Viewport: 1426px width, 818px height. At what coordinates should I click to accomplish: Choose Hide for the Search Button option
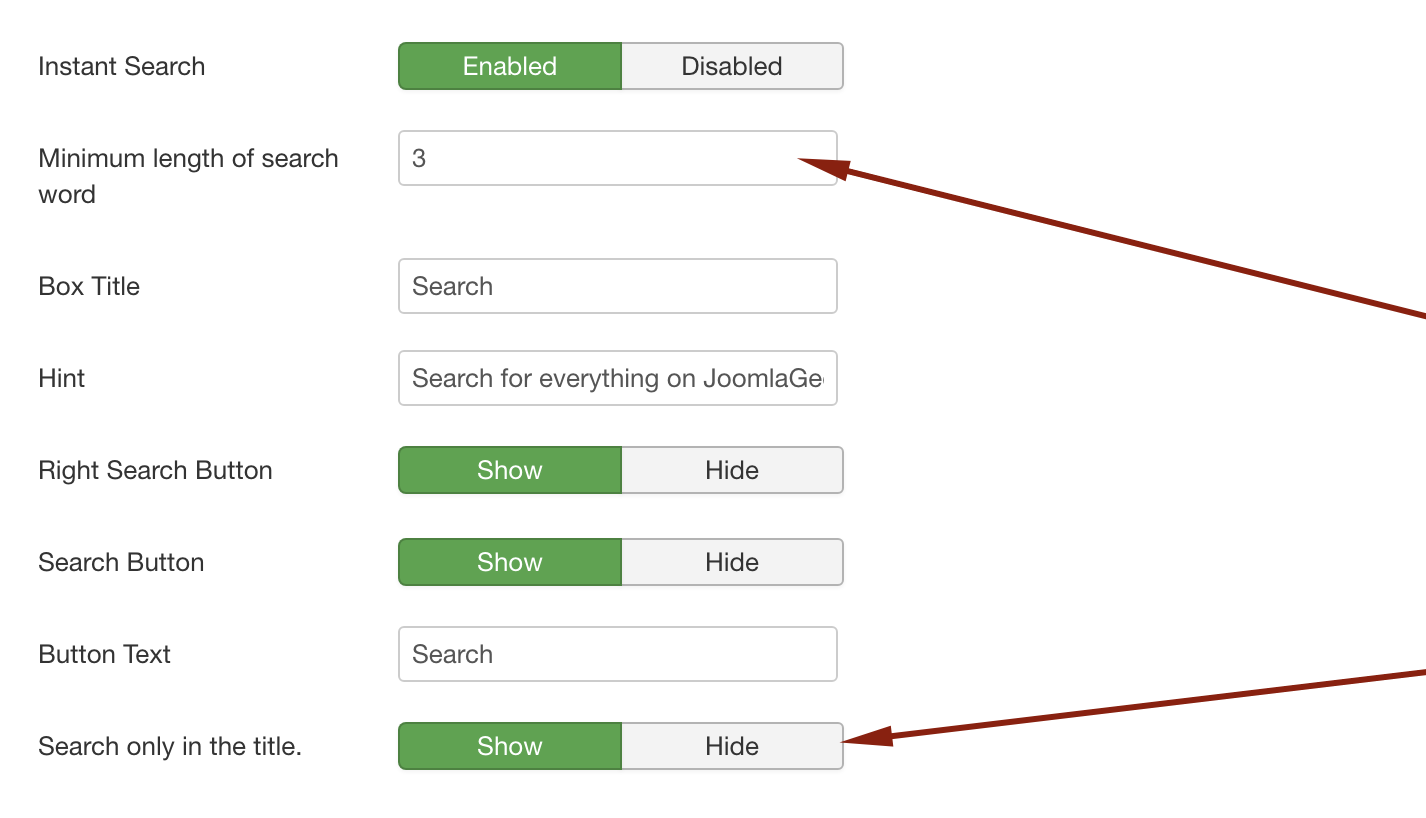coord(732,562)
